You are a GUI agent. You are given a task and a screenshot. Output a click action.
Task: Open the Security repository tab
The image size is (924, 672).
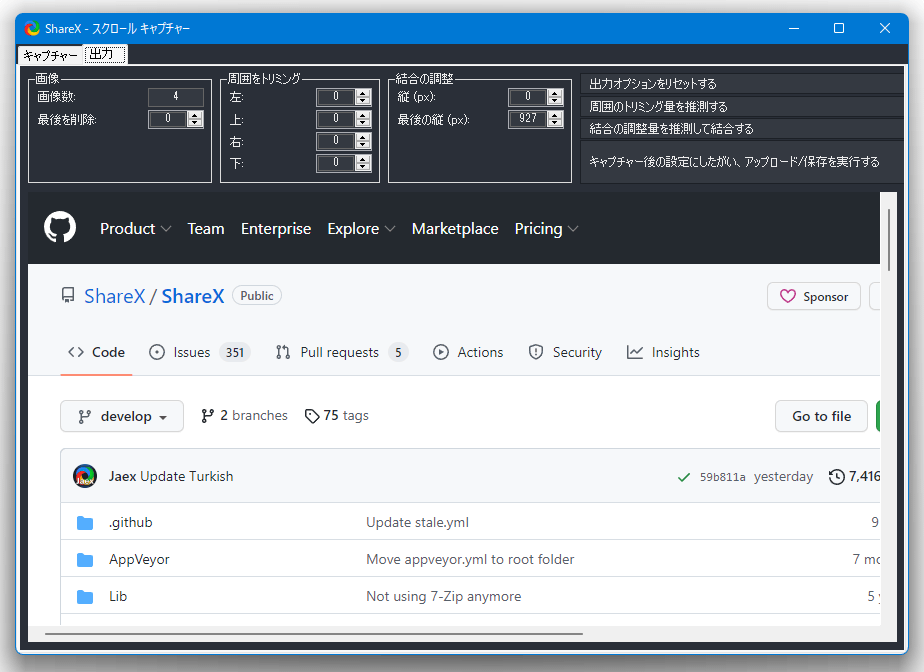coord(566,353)
